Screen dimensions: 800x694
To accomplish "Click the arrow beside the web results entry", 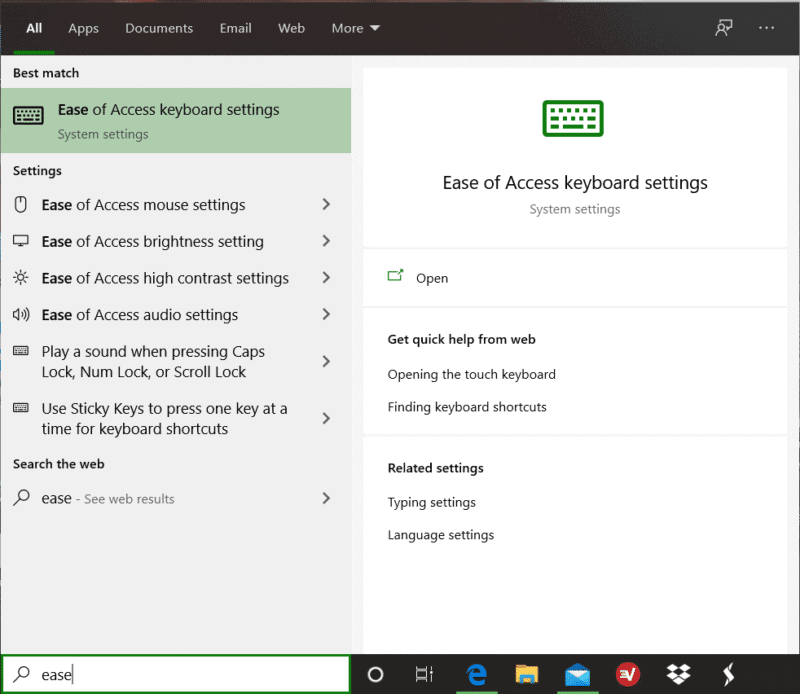I will [x=327, y=498].
